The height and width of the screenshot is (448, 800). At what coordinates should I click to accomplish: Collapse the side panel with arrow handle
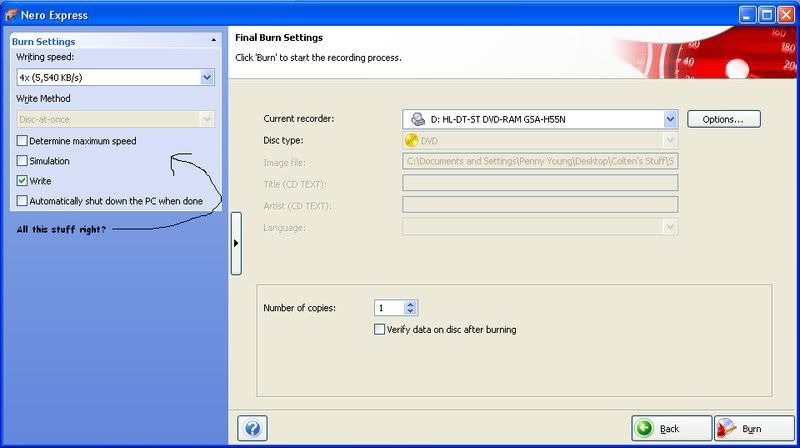(236, 243)
